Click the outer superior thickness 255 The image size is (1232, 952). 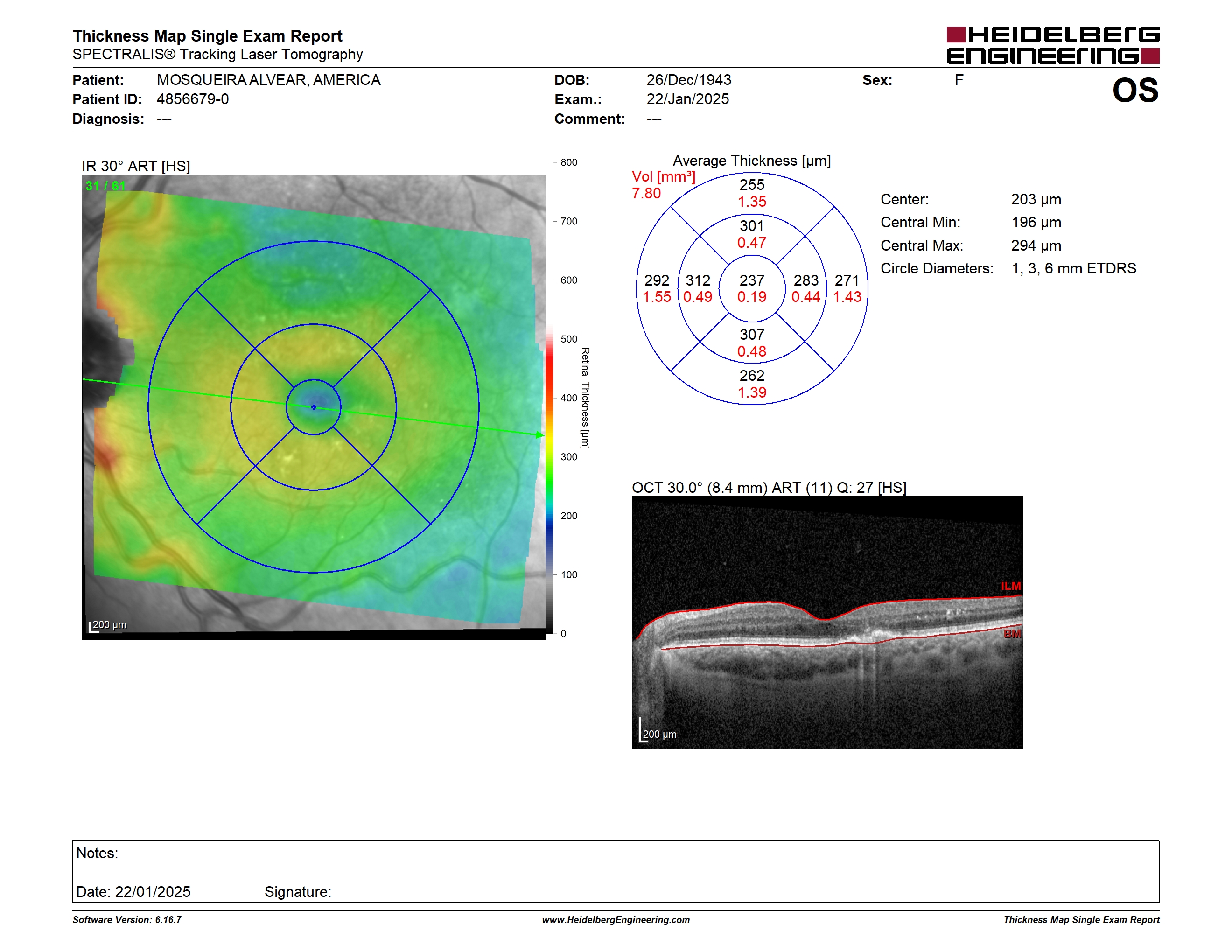(752, 184)
